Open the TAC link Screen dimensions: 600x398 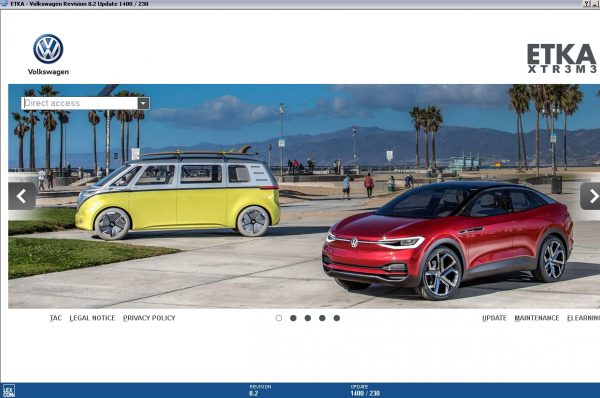pos(55,318)
